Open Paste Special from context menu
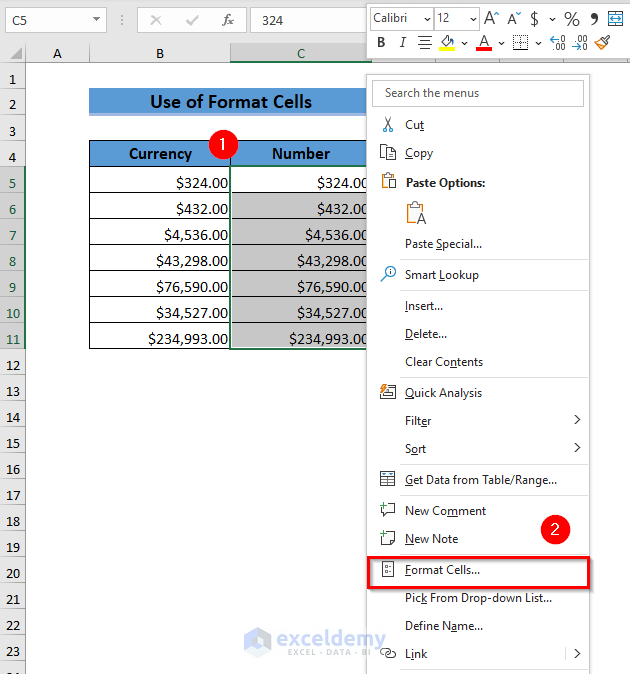Screen dimensions: 630x674 pyautogui.click(x=478, y=244)
